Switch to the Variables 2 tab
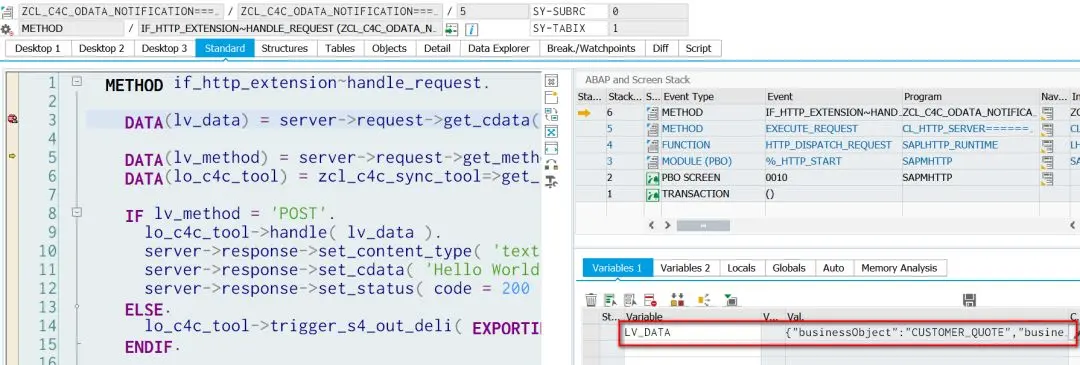Screen dimensions: 1080x365 685,268
